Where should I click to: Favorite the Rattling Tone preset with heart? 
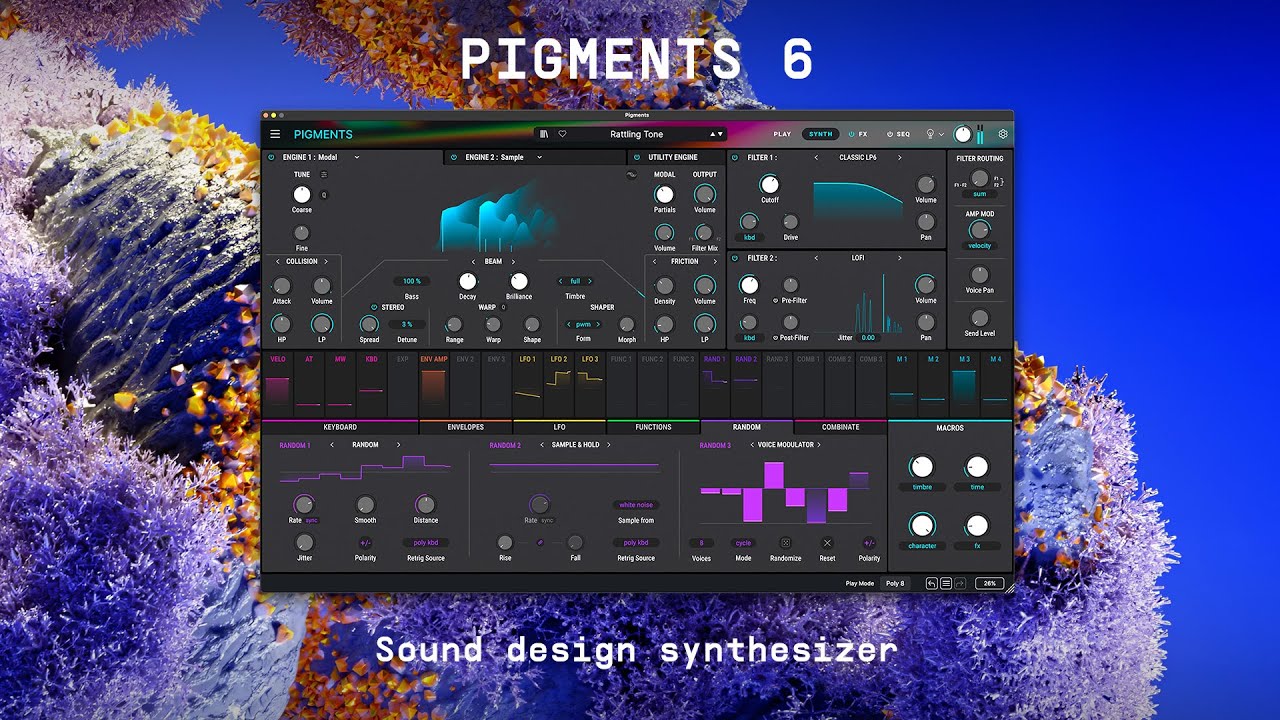[562, 134]
